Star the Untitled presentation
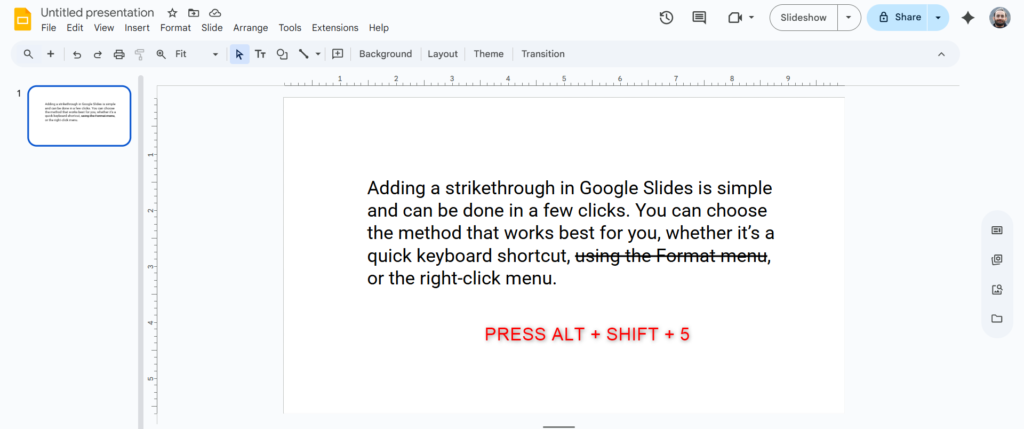The height and width of the screenshot is (429, 1024). pyautogui.click(x=172, y=12)
